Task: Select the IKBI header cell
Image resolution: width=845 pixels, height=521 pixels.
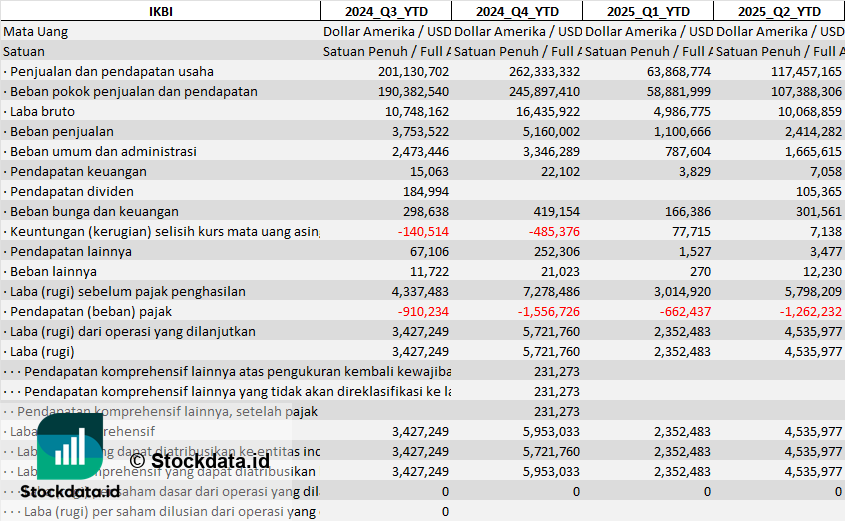Action: click(x=161, y=11)
